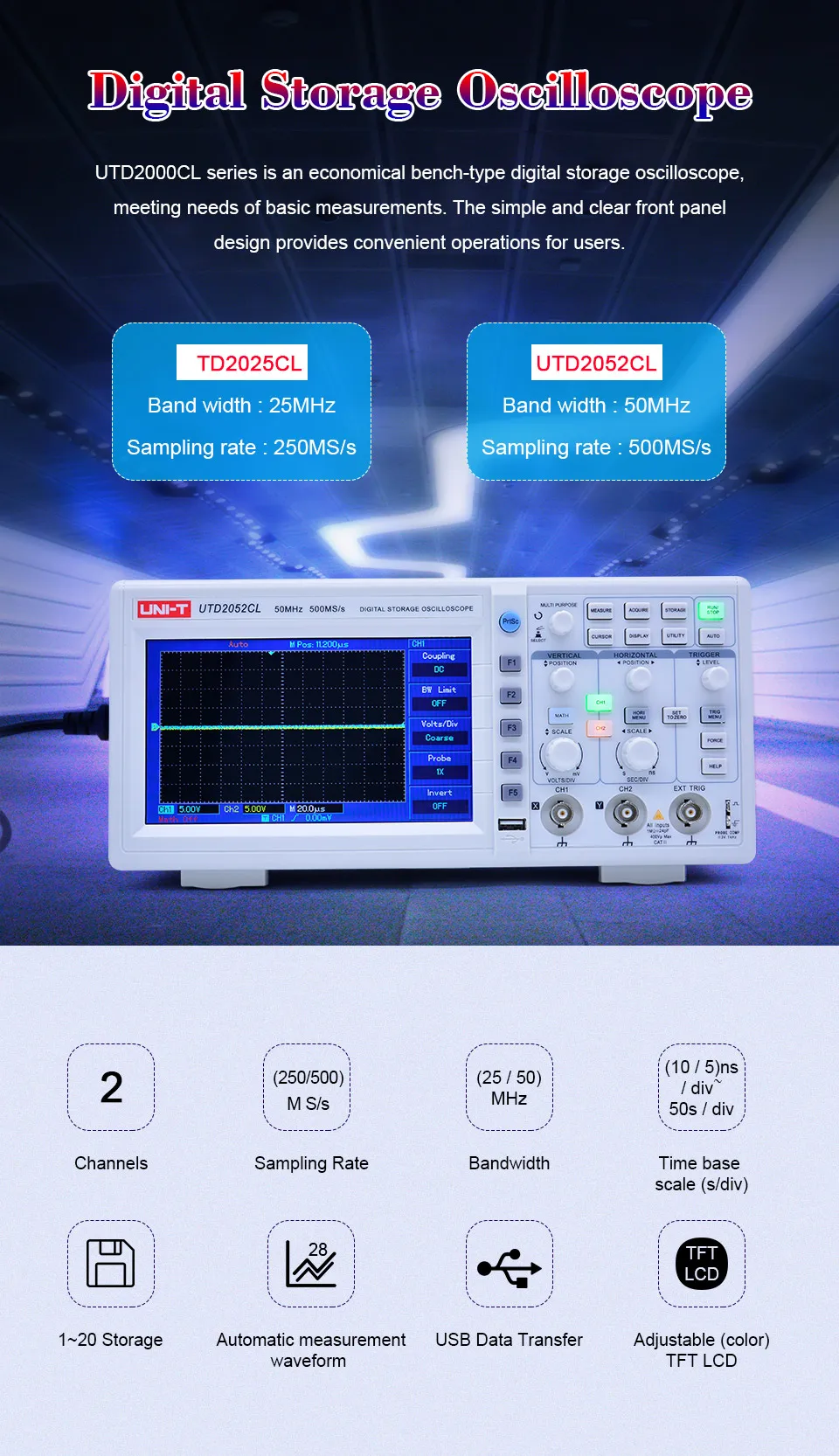839x1456 pixels.
Task: Click the UNI-T red logo on oscilloscope
Action: coord(163,609)
